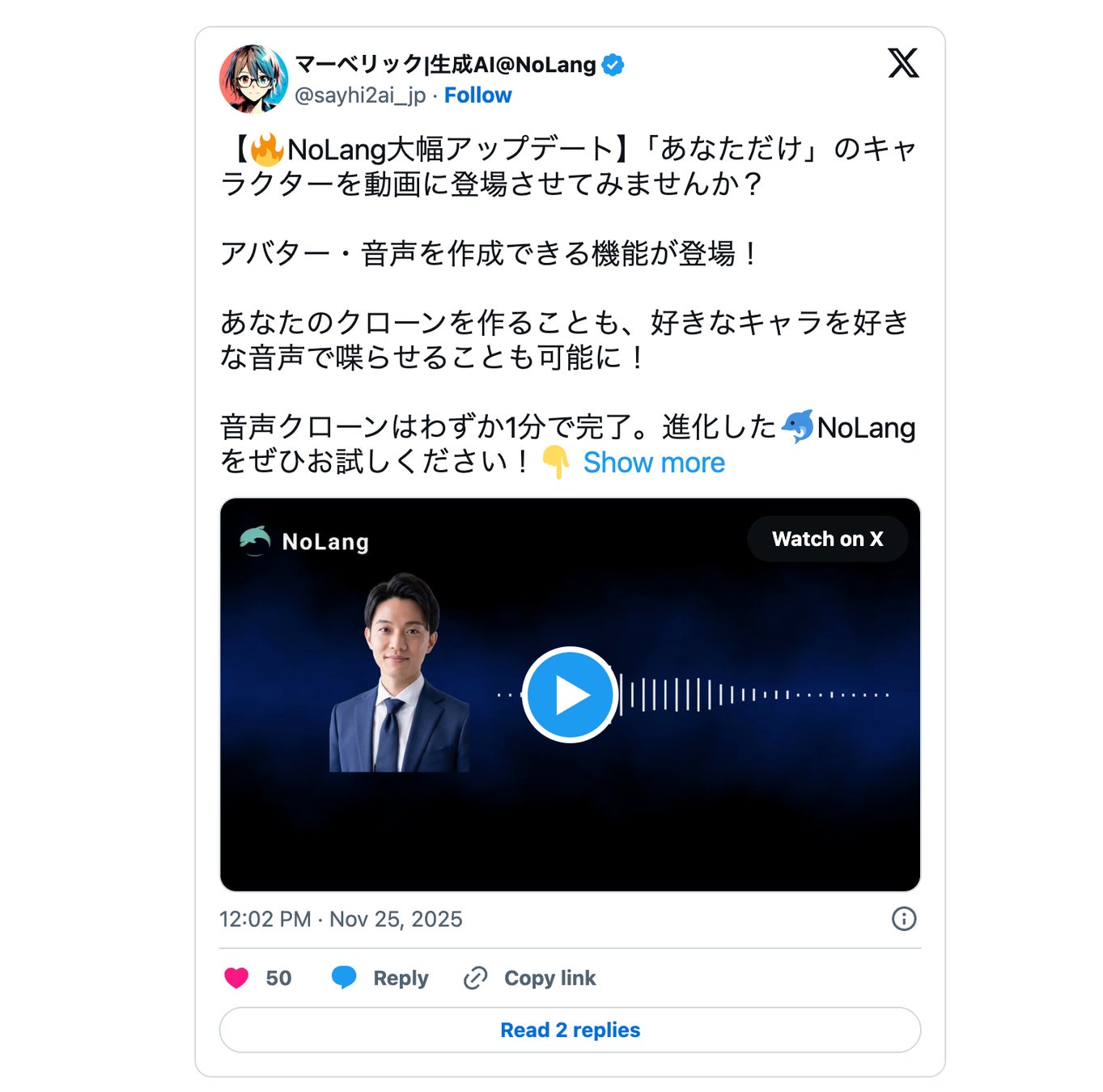Open the Read 2 replies button

tap(570, 1030)
